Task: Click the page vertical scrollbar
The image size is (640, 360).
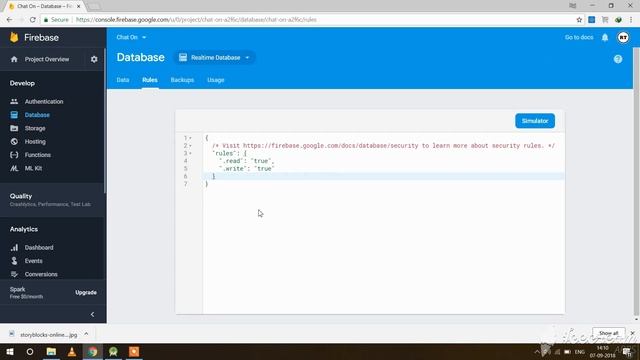Action: pyautogui.click(x=636, y=180)
